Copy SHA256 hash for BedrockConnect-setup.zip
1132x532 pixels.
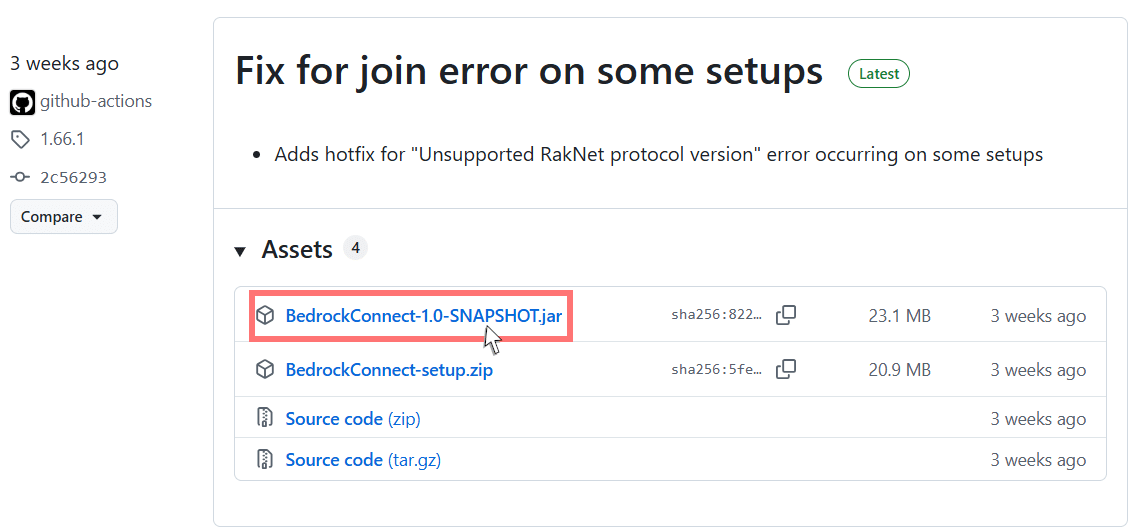coord(786,369)
